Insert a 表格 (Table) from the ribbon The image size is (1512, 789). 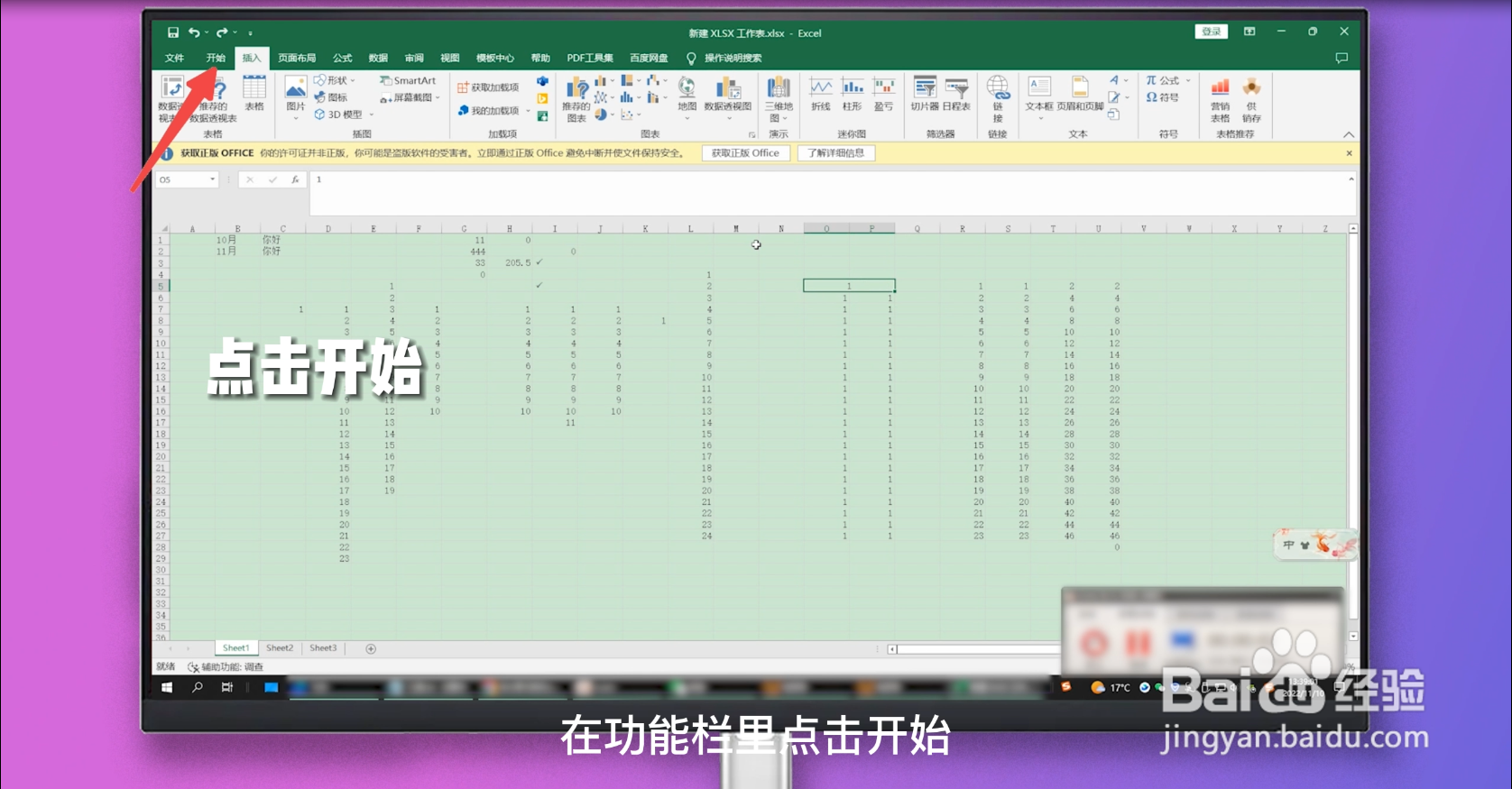tap(254, 94)
